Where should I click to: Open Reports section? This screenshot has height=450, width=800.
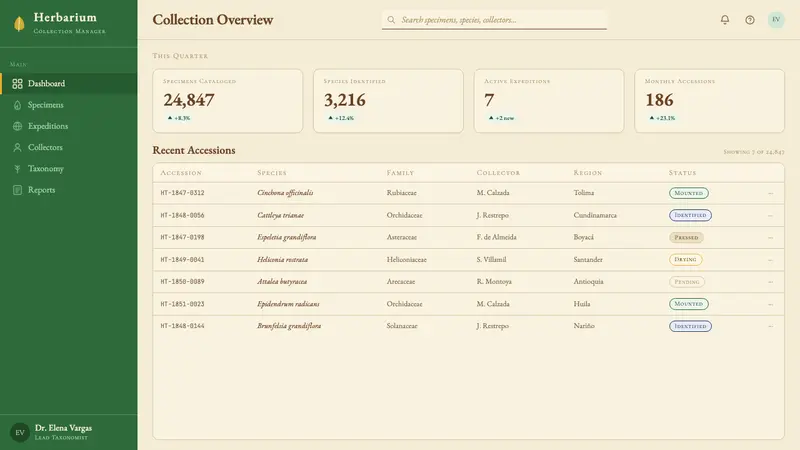tap(69, 190)
